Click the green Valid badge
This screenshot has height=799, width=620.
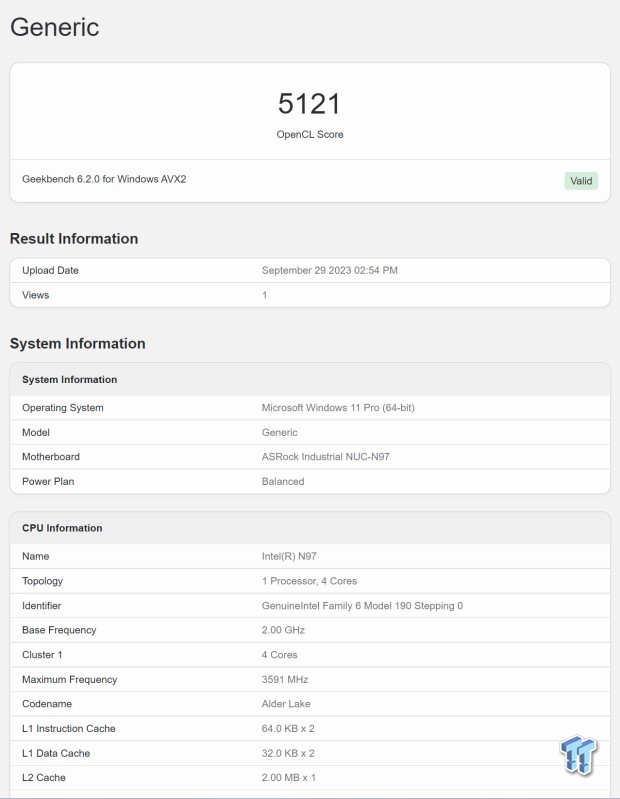click(580, 181)
